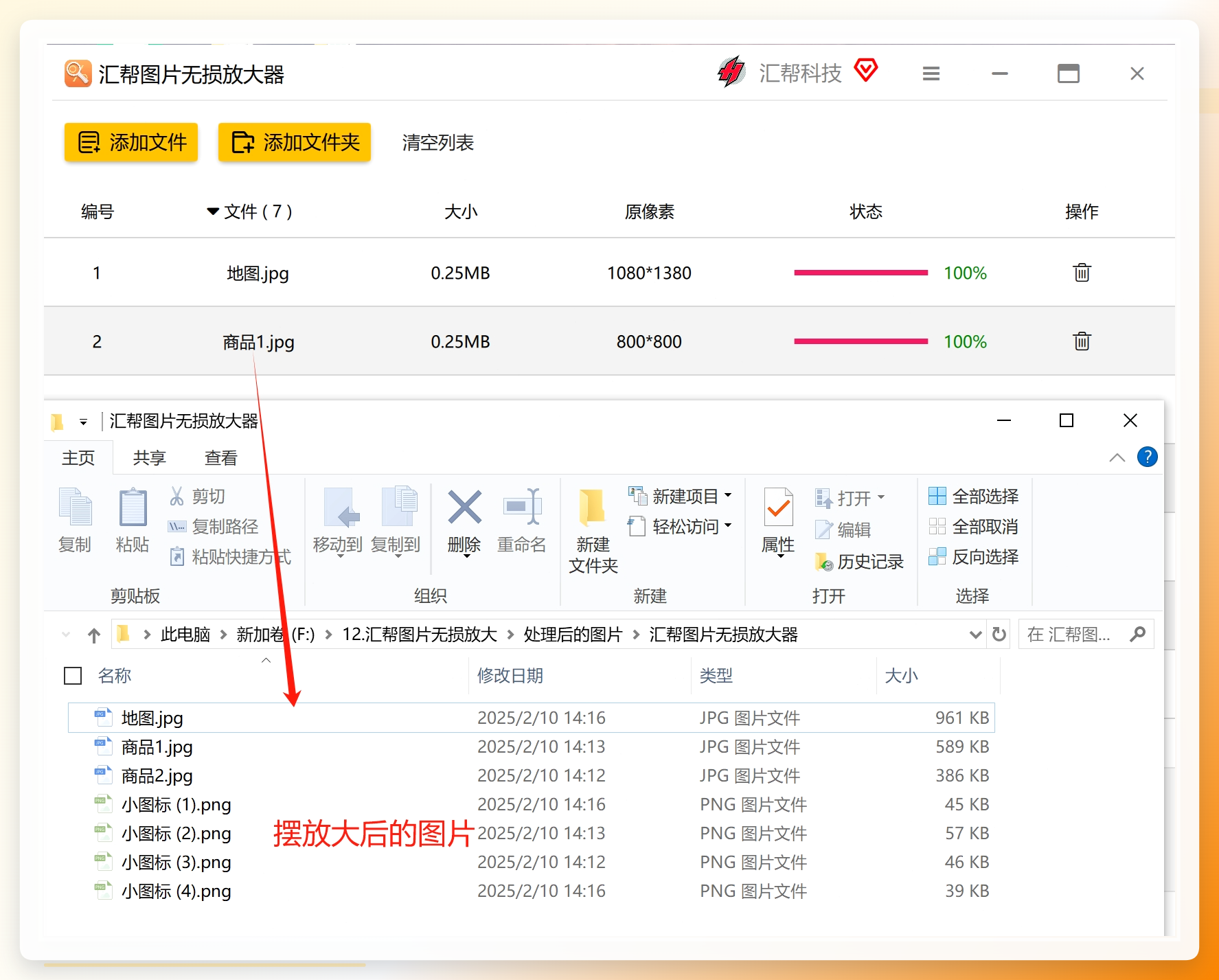Collapse the ribbon with the chevron
The height and width of the screenshot is (980, 1219).
pos(1117,457)
